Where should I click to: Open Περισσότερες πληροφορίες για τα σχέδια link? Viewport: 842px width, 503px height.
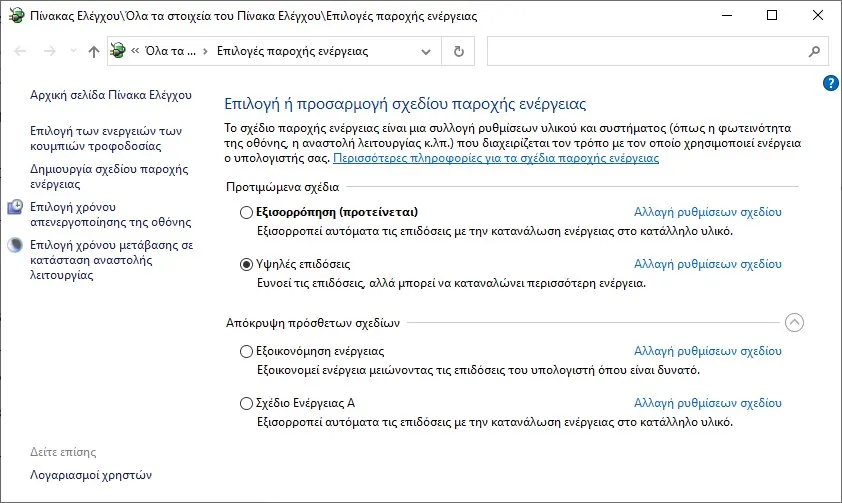(x=495, y=158)
